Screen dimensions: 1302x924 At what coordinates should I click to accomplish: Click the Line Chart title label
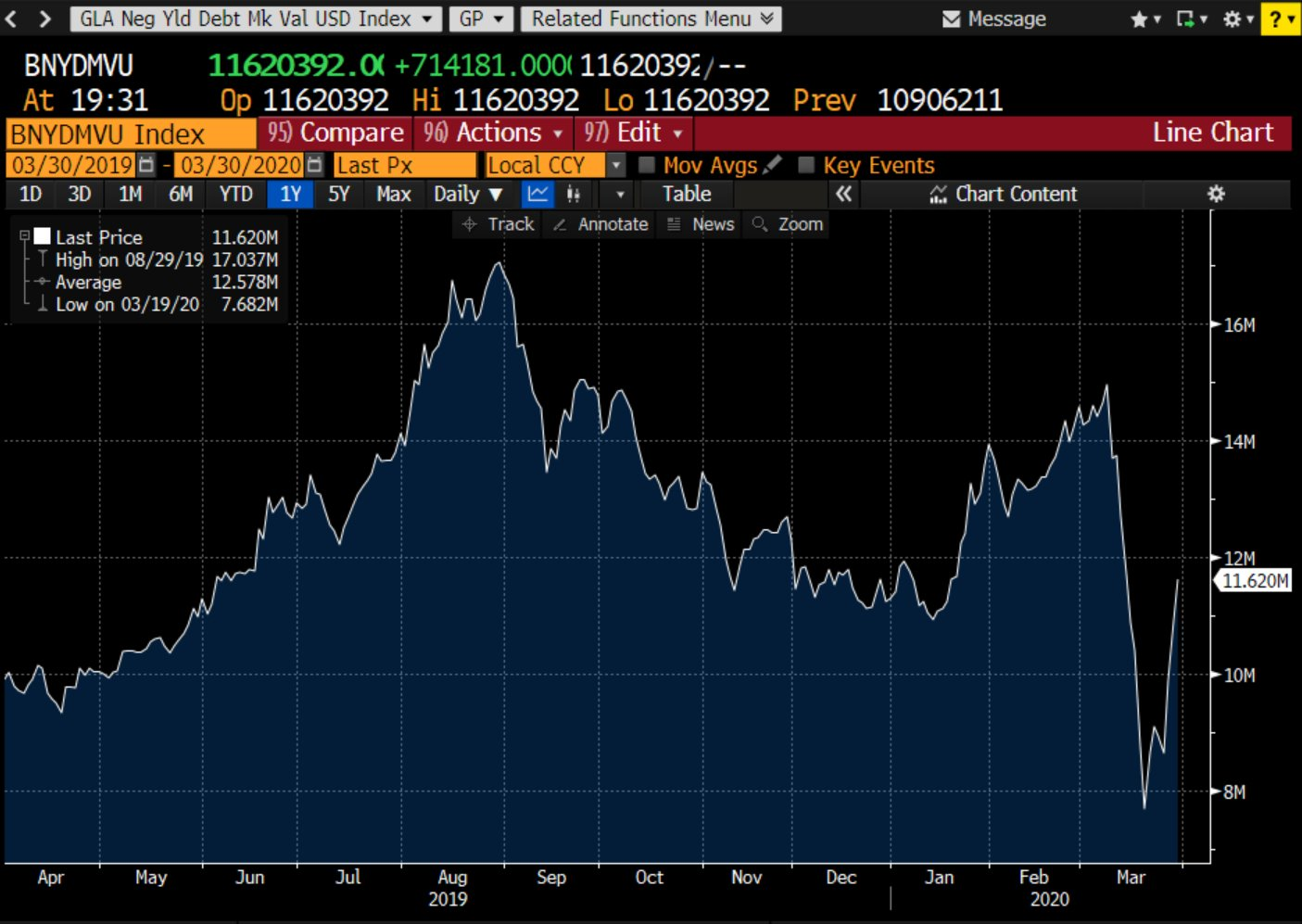pyautogui.click(x=1213, y=133)
